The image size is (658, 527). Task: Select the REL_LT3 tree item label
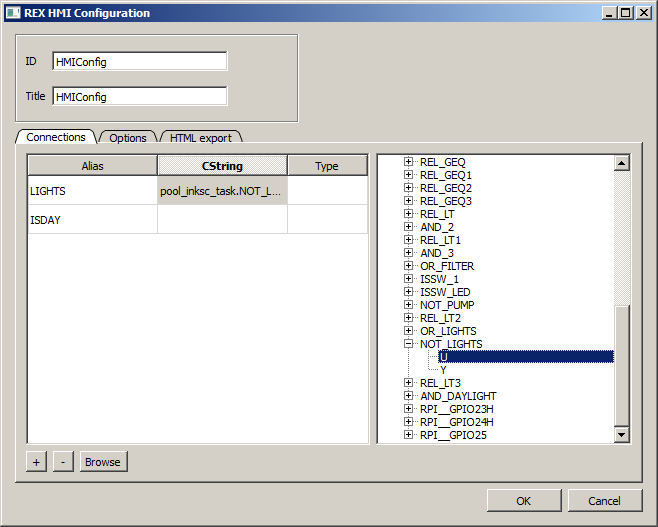[440, 383]
